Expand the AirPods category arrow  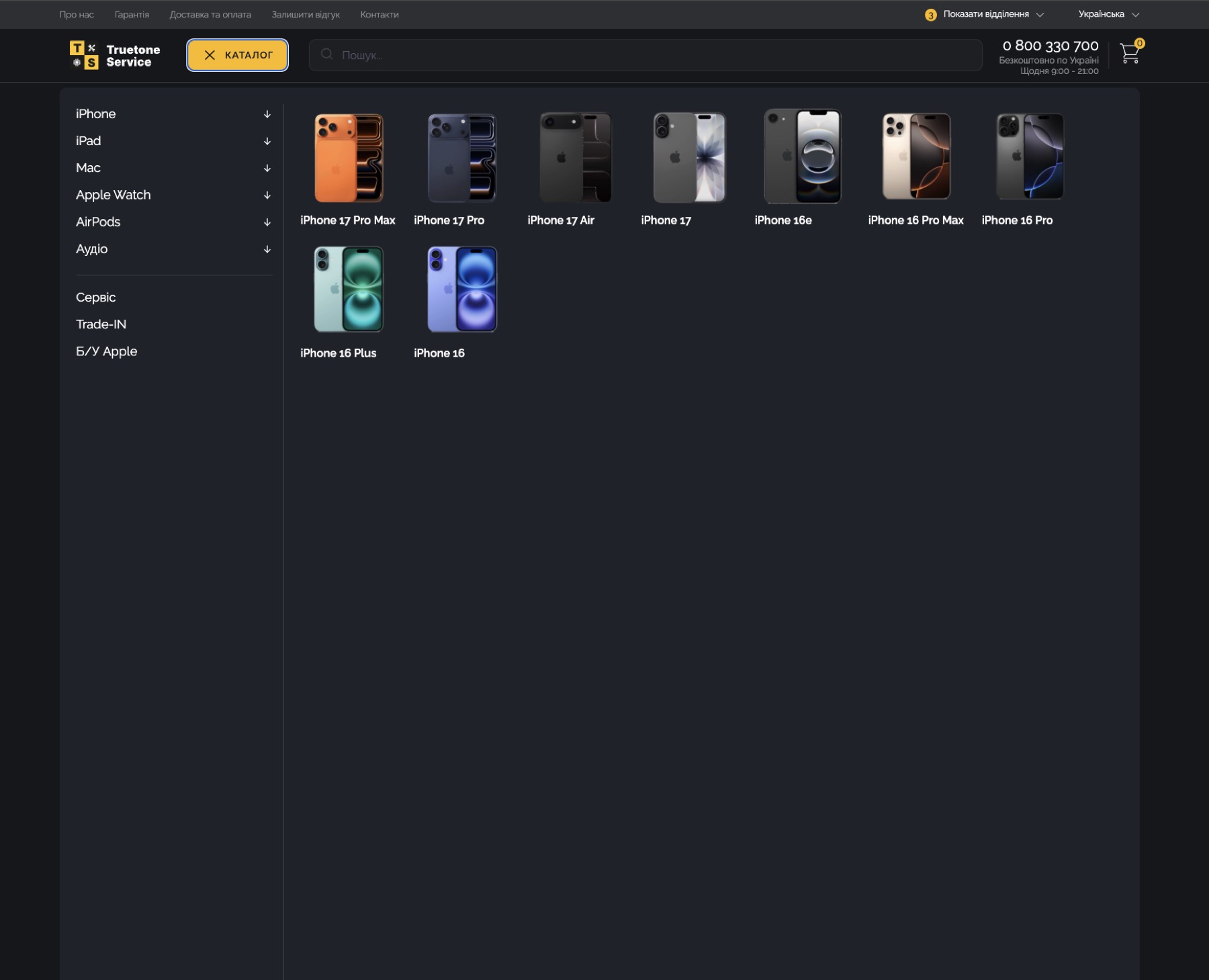267,222
